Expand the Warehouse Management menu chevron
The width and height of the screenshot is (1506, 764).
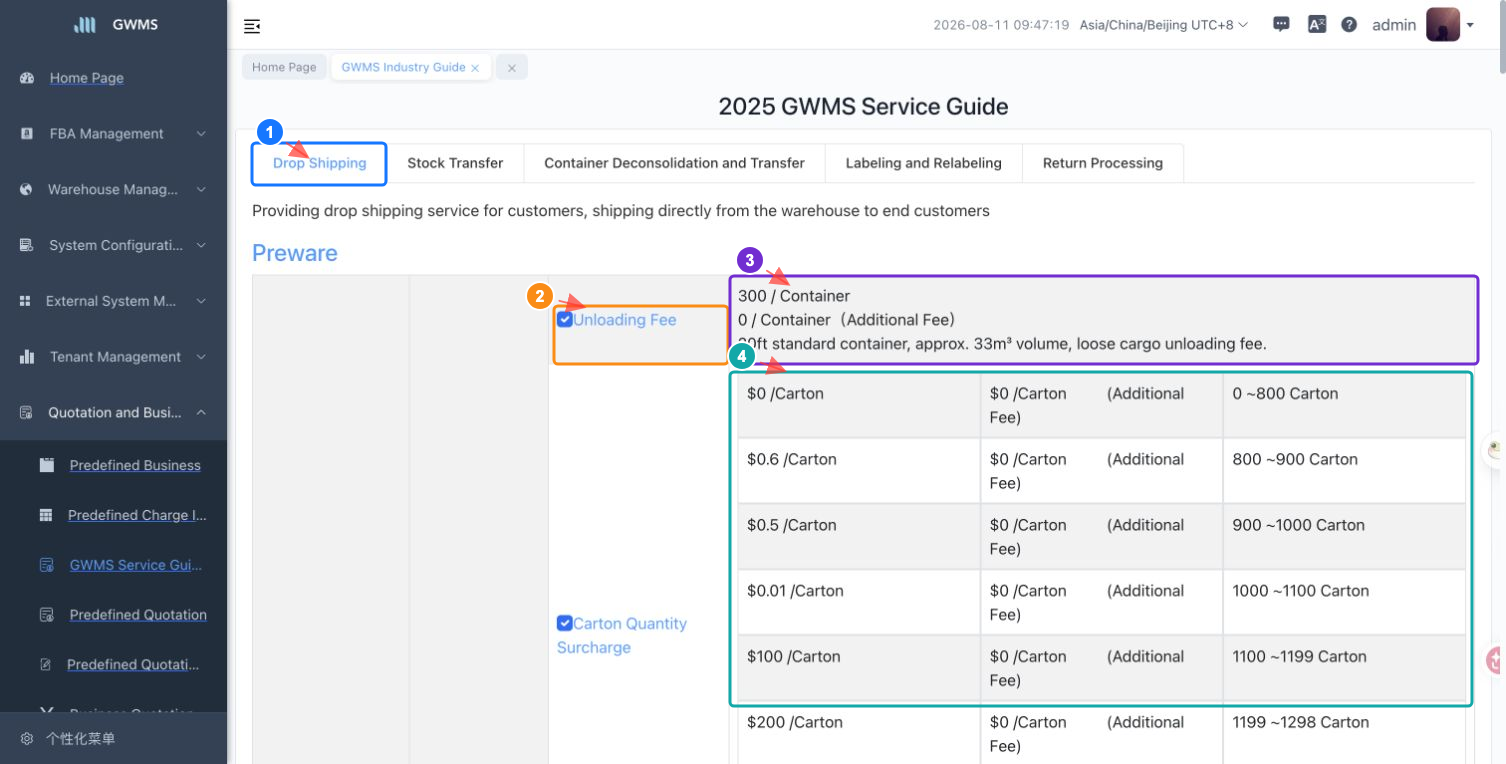click(201, 190)
